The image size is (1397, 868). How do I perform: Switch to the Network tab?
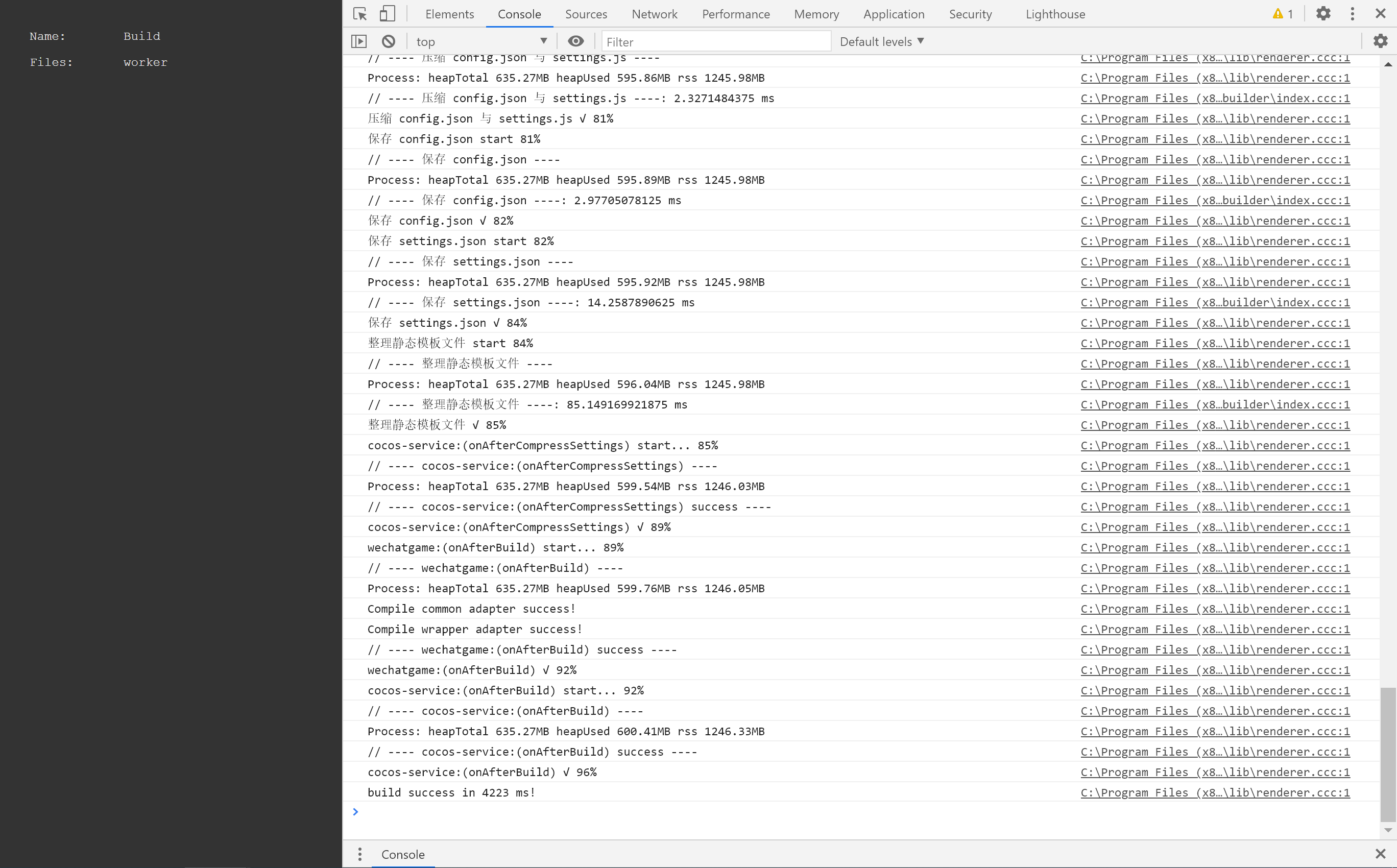(654, 14)
